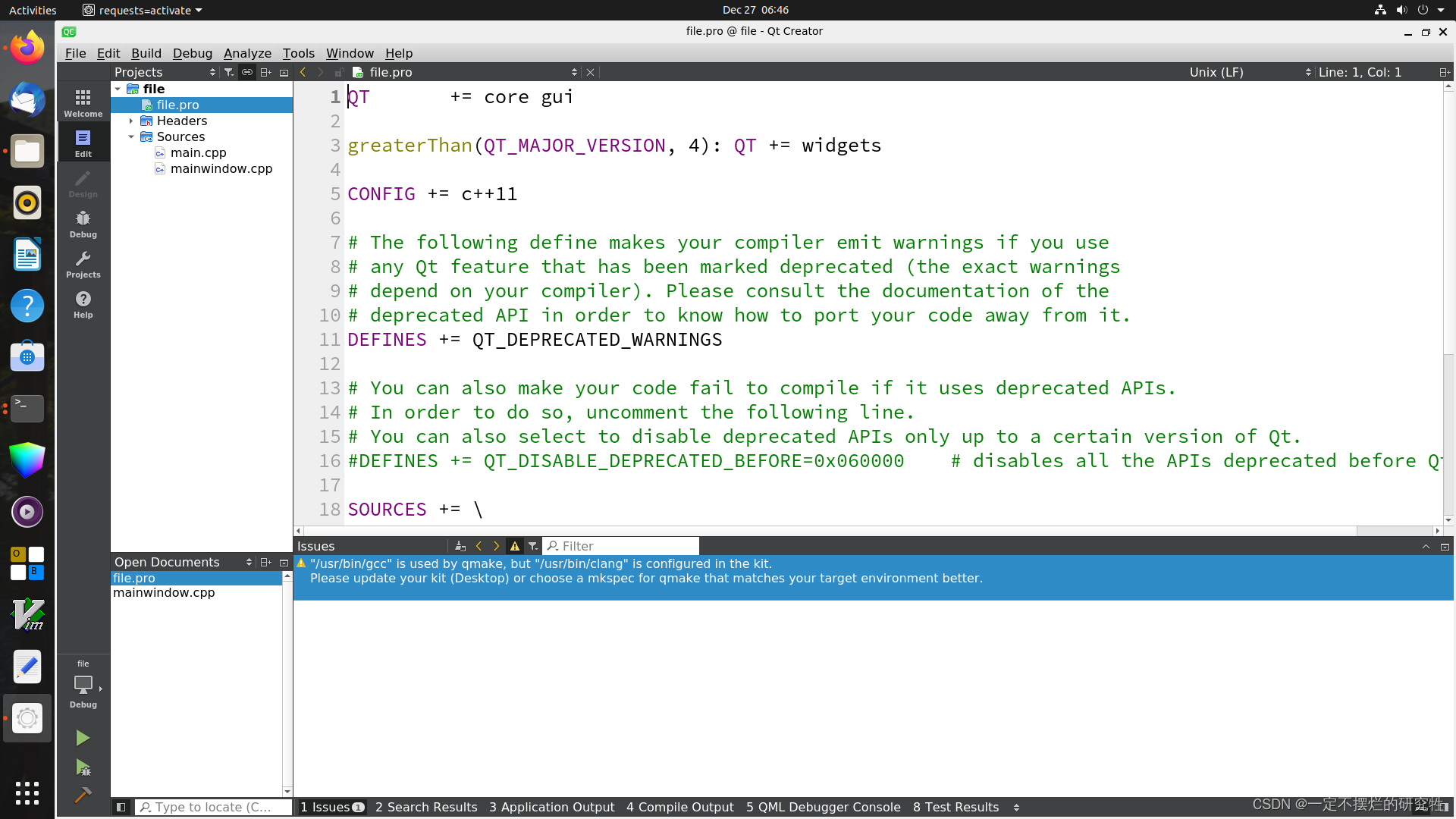The width and height of the screenshot is (1456, 819).
Task: Open the Analyze menu
Action: click(x=247, y=53)
